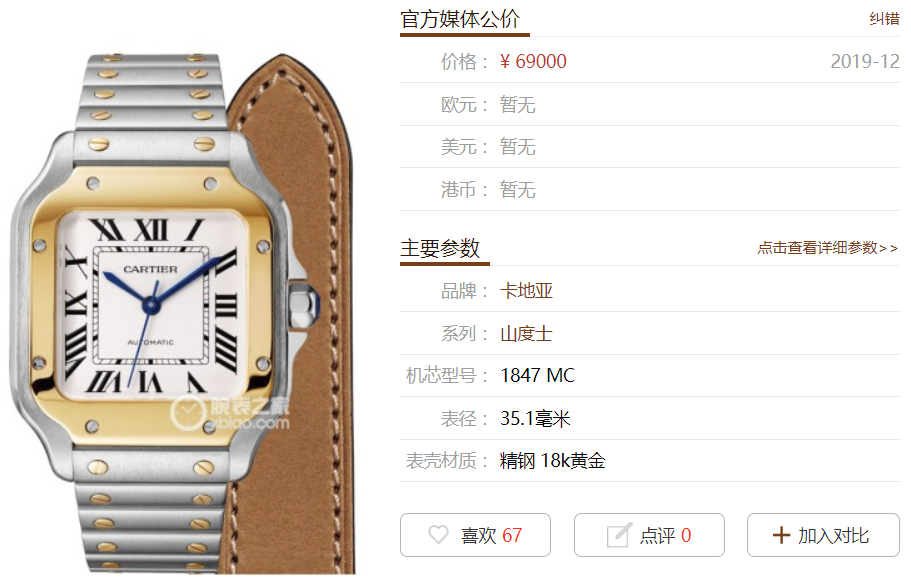
Task: Click the price ¥ 69000
Action: click(x=533, y=62)
